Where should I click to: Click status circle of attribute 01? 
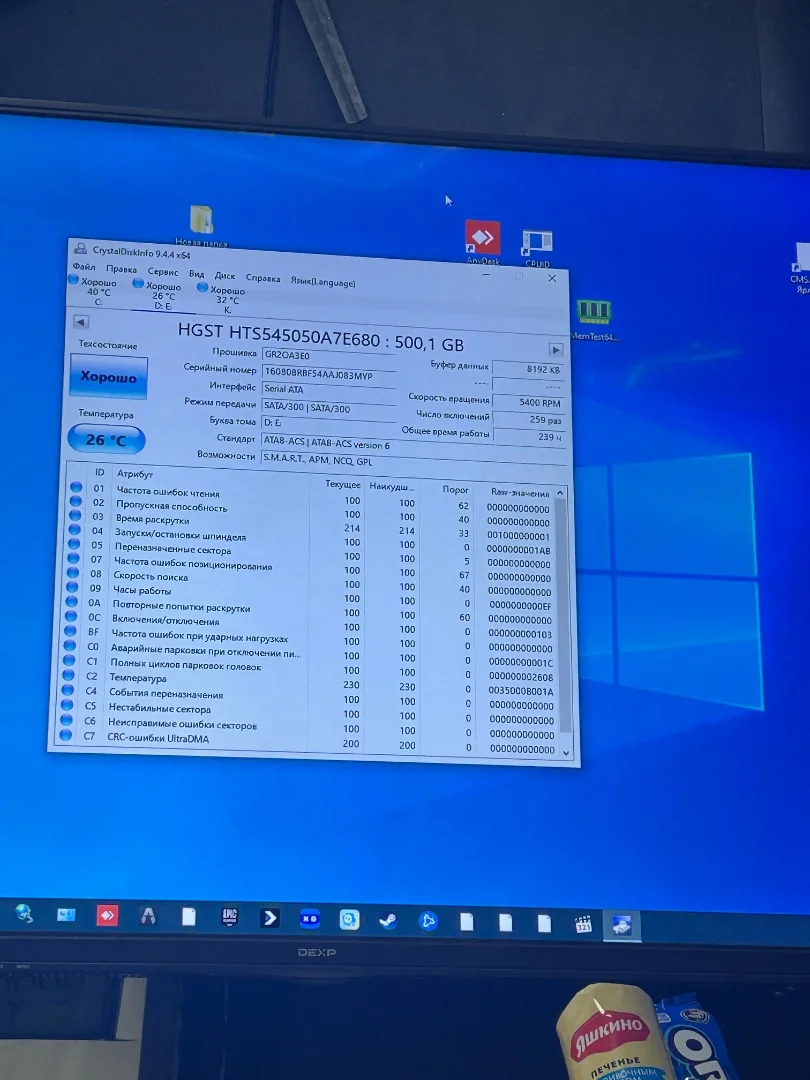pos(76,487)
